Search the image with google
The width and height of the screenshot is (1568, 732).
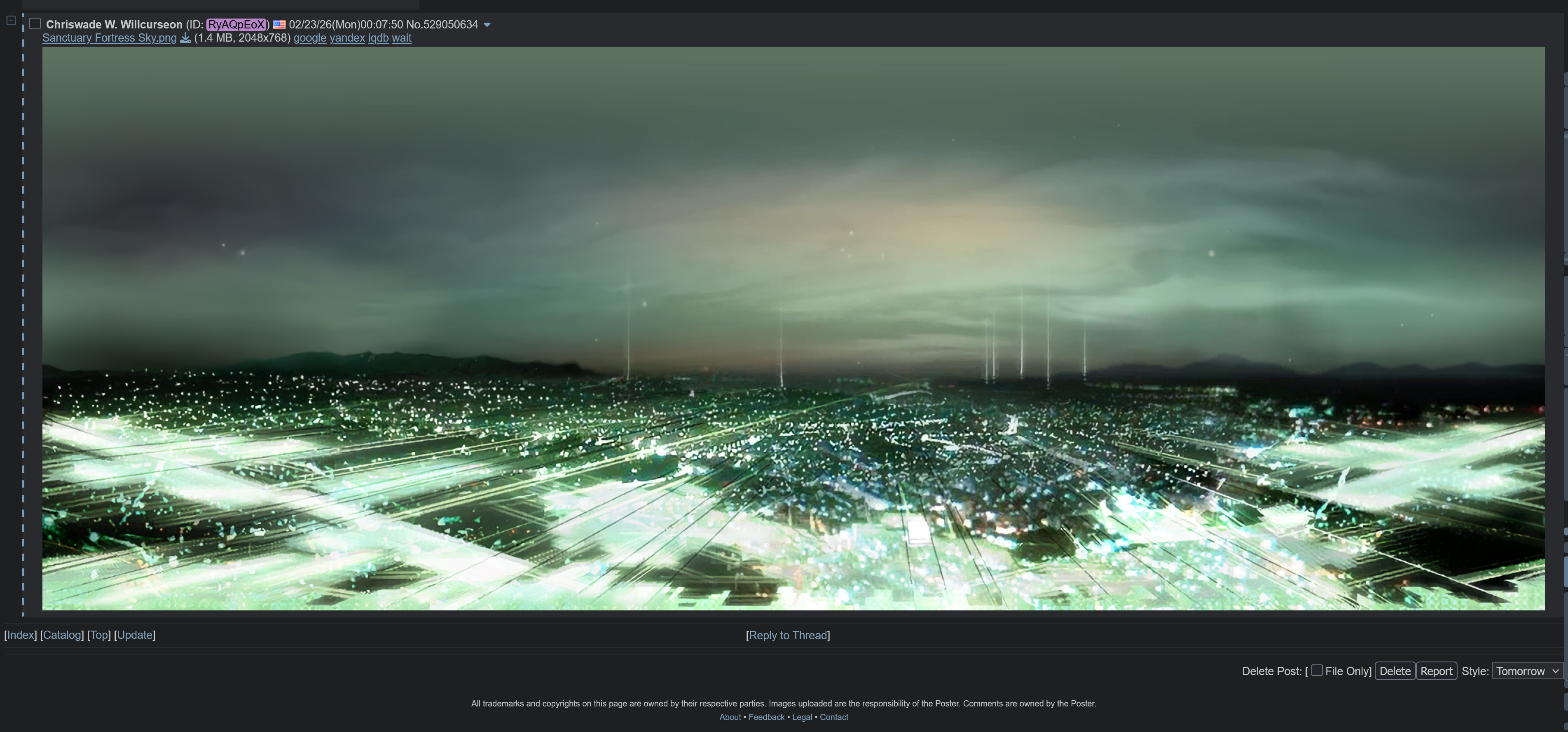coord(310,38)
